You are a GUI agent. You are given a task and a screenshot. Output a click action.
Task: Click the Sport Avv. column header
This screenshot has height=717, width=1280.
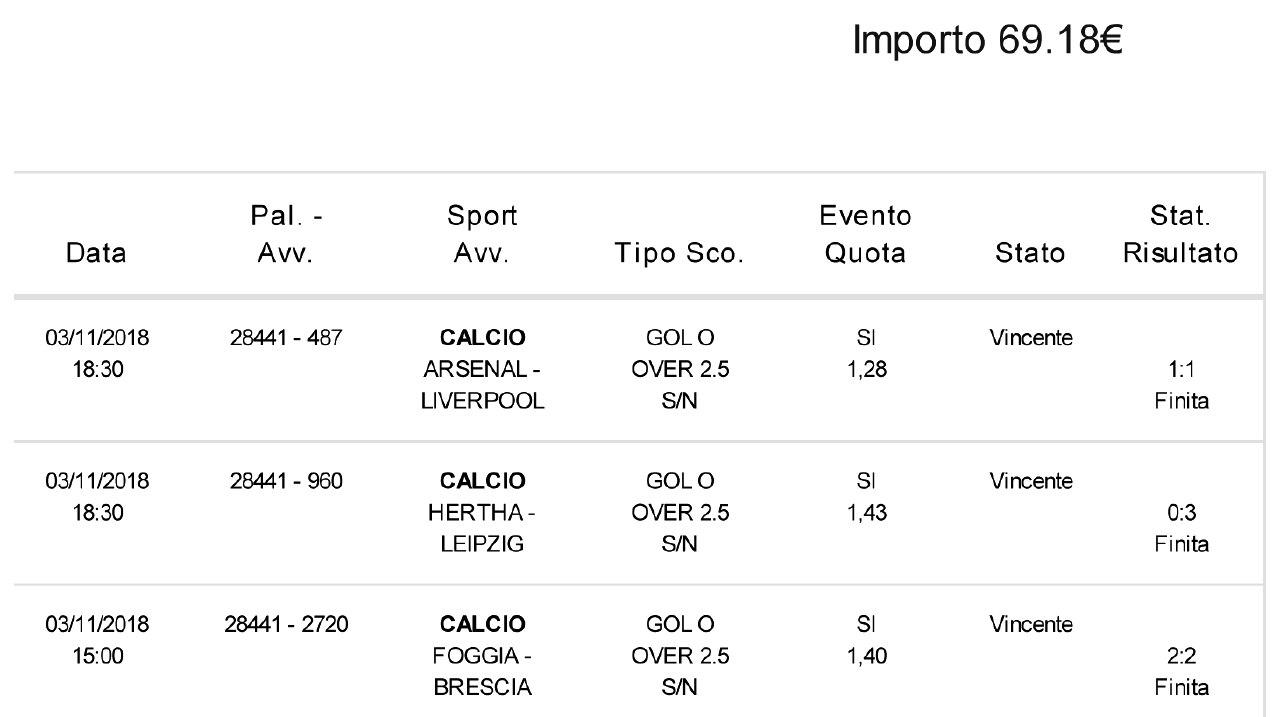[x=483, y=234]
